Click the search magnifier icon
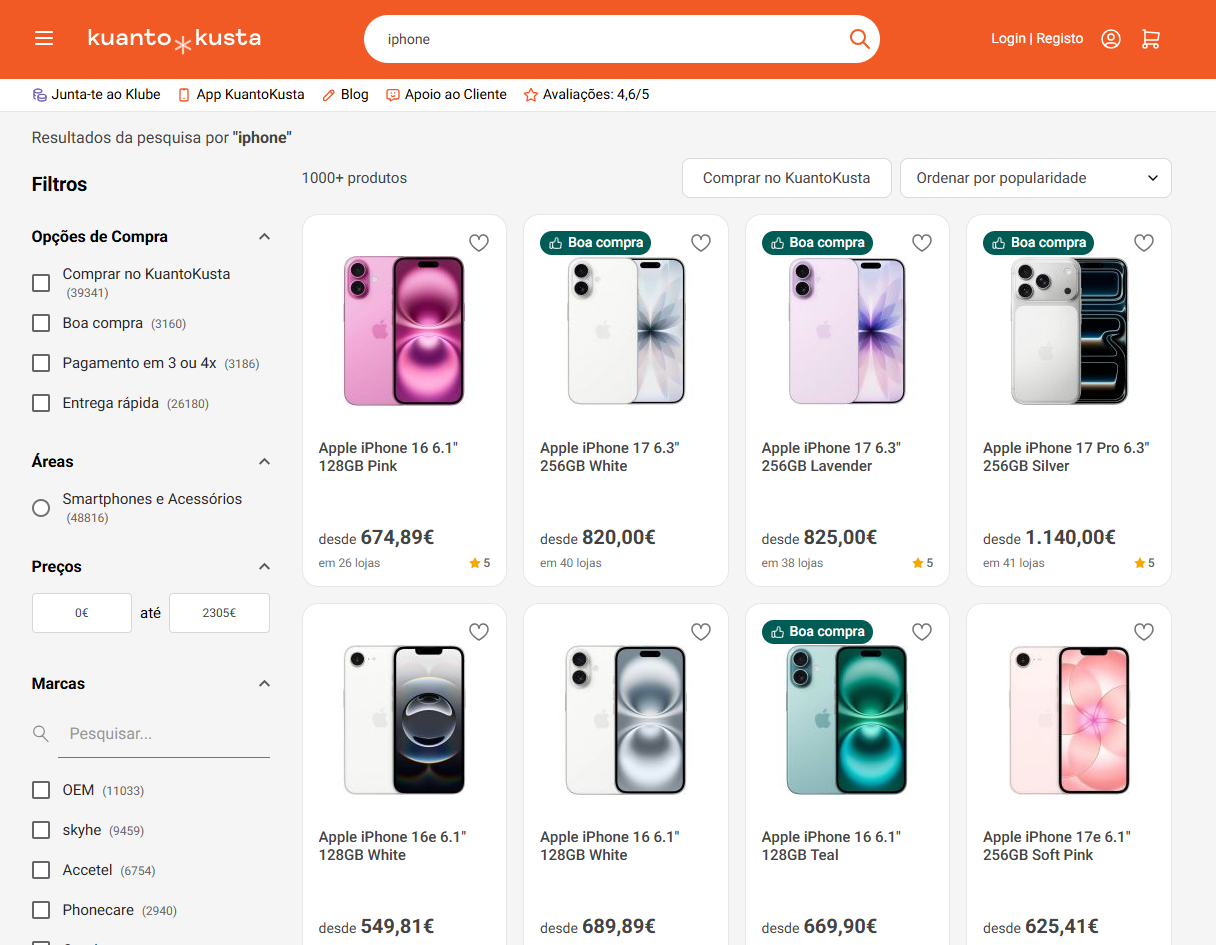1216x945 pixels. pos(859,39)
